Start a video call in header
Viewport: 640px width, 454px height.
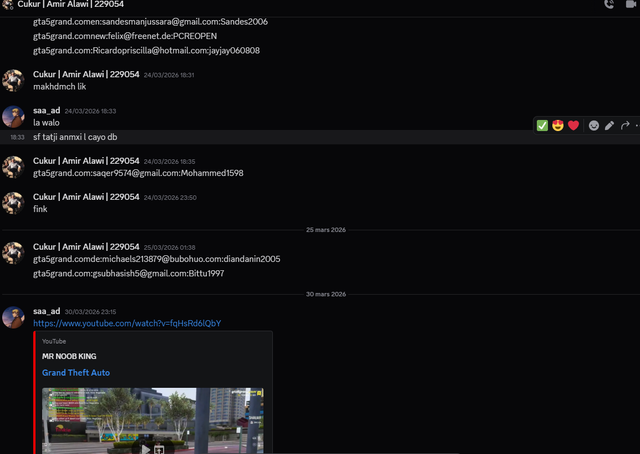tap(631, 4)
